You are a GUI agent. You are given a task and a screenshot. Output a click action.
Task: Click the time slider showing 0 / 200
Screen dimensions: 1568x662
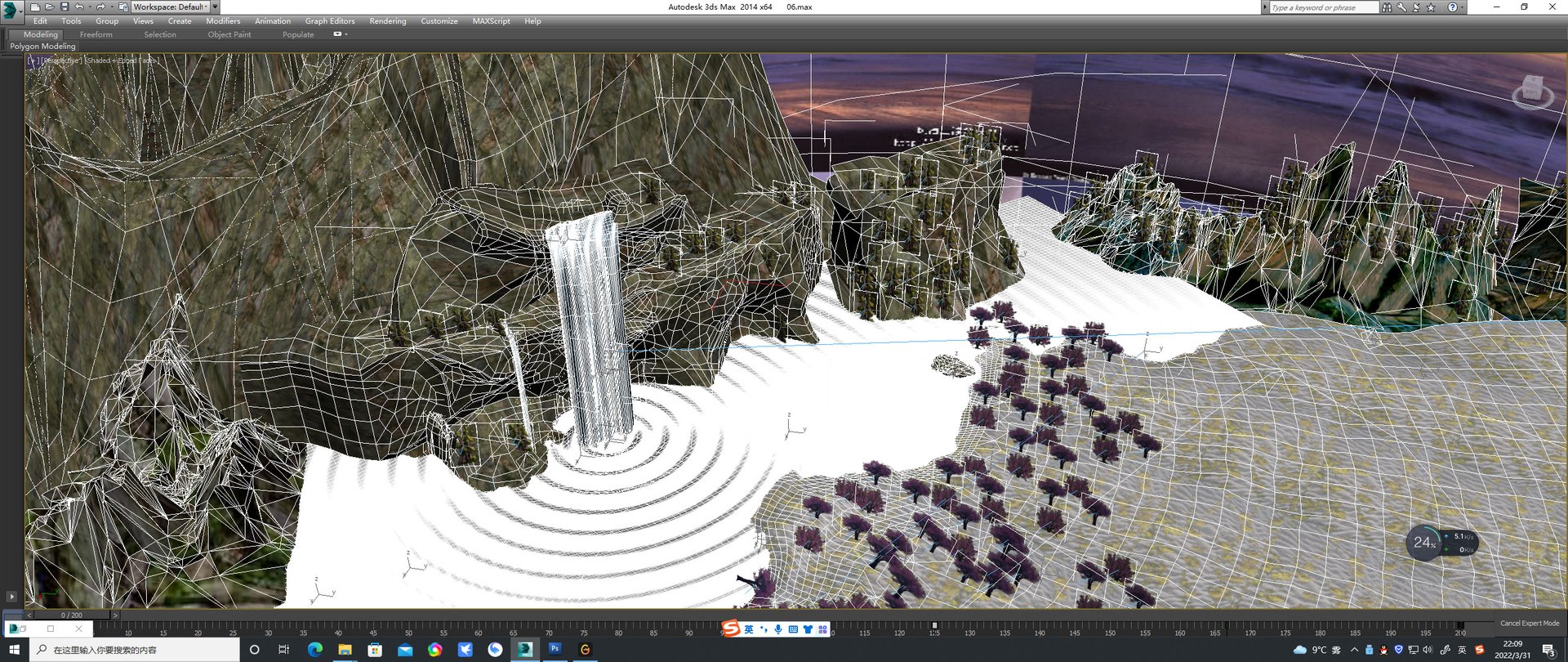coord(71,615)
